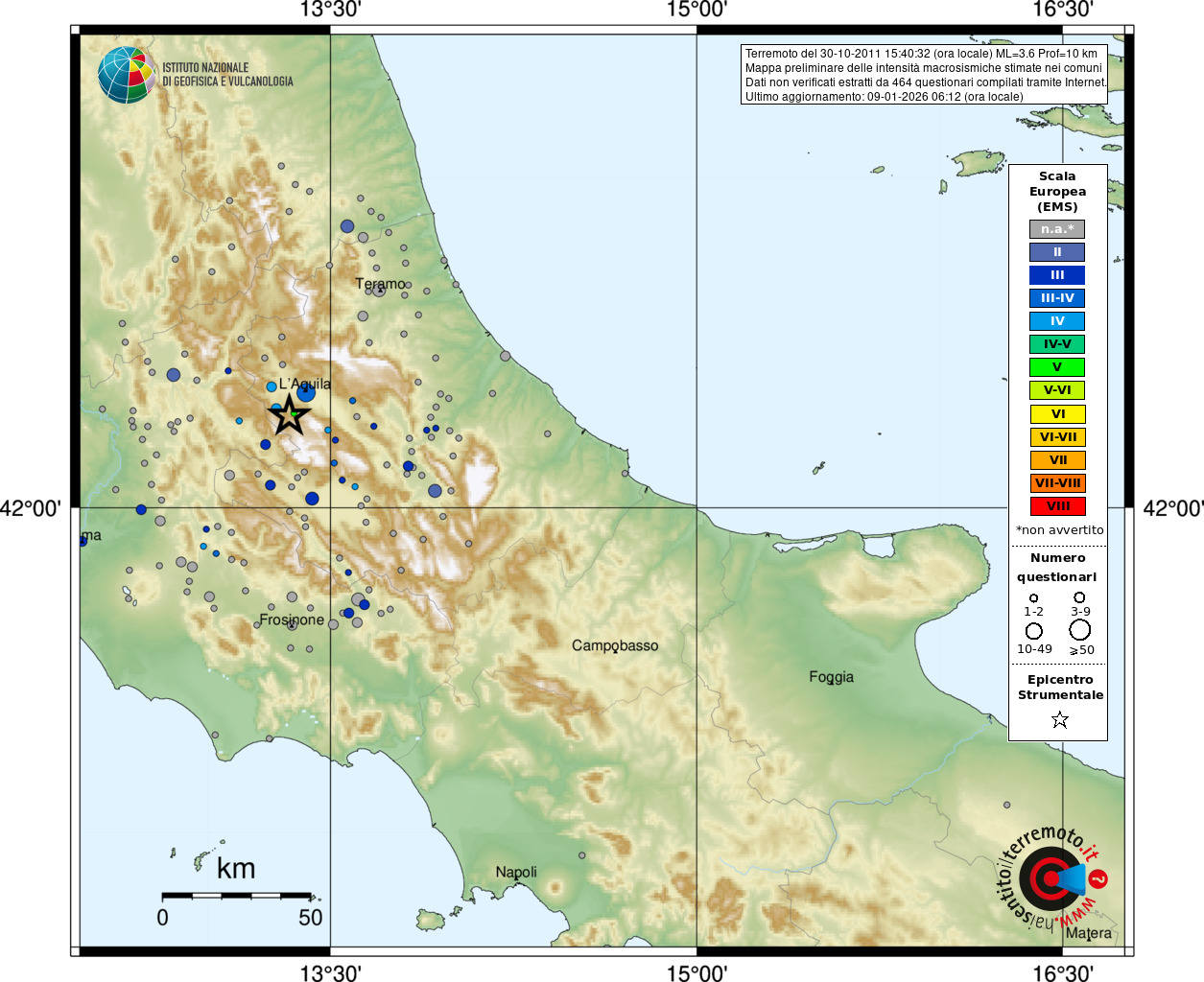
Task: Select the intensity IV legend swatch
Action: (x=1057, y=321)
